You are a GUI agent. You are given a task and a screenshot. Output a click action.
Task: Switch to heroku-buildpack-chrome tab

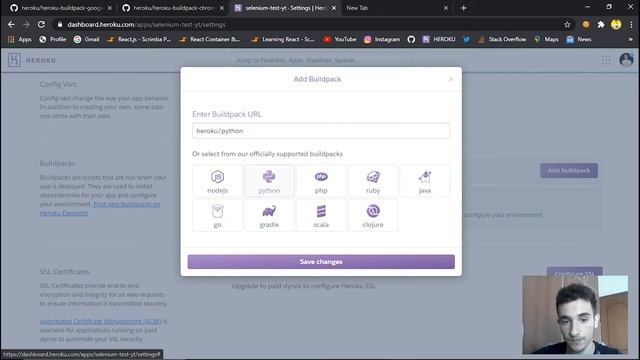pos(173,8)
